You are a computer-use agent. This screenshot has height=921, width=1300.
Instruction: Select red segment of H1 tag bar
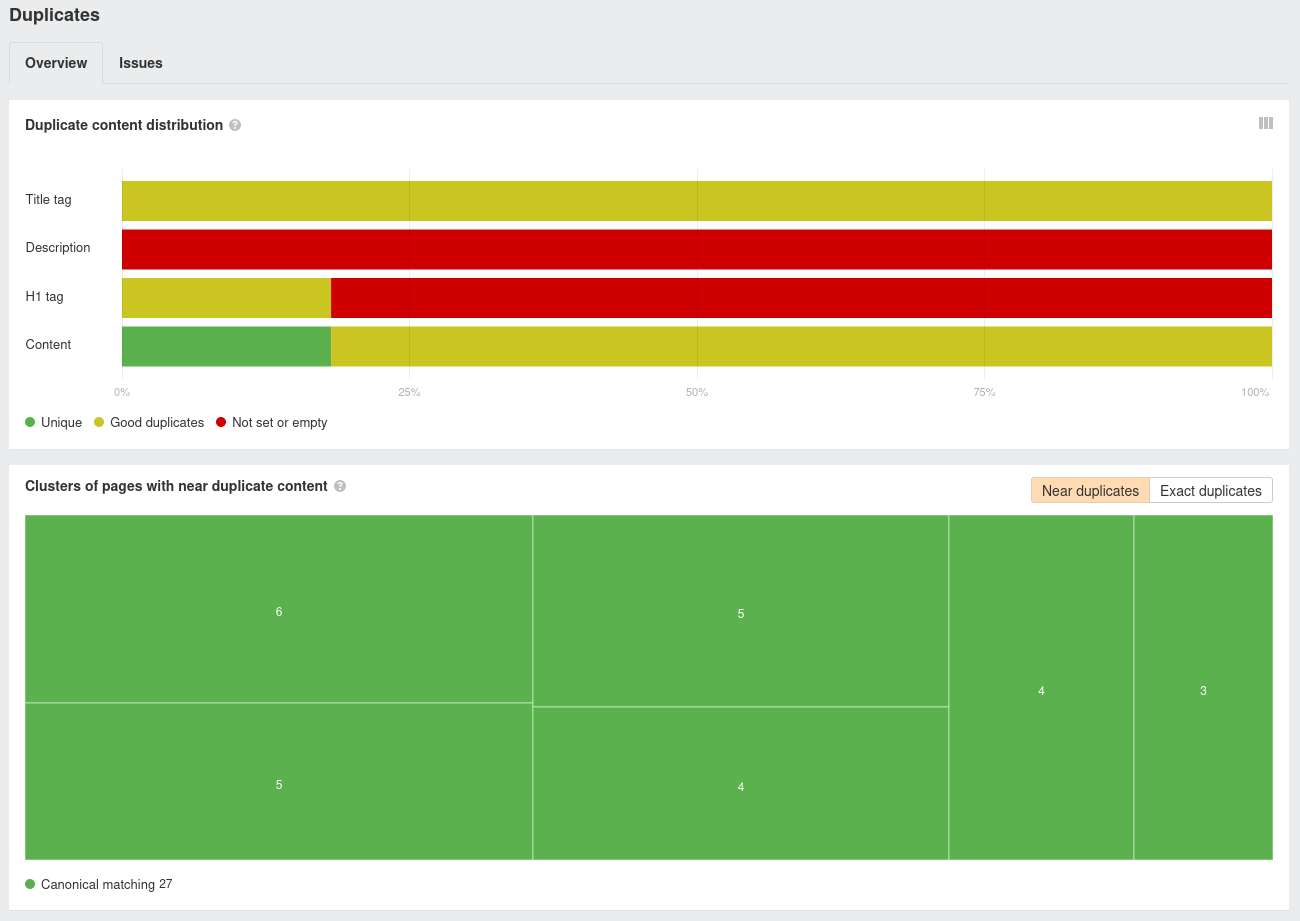click(x=800, y=298)
